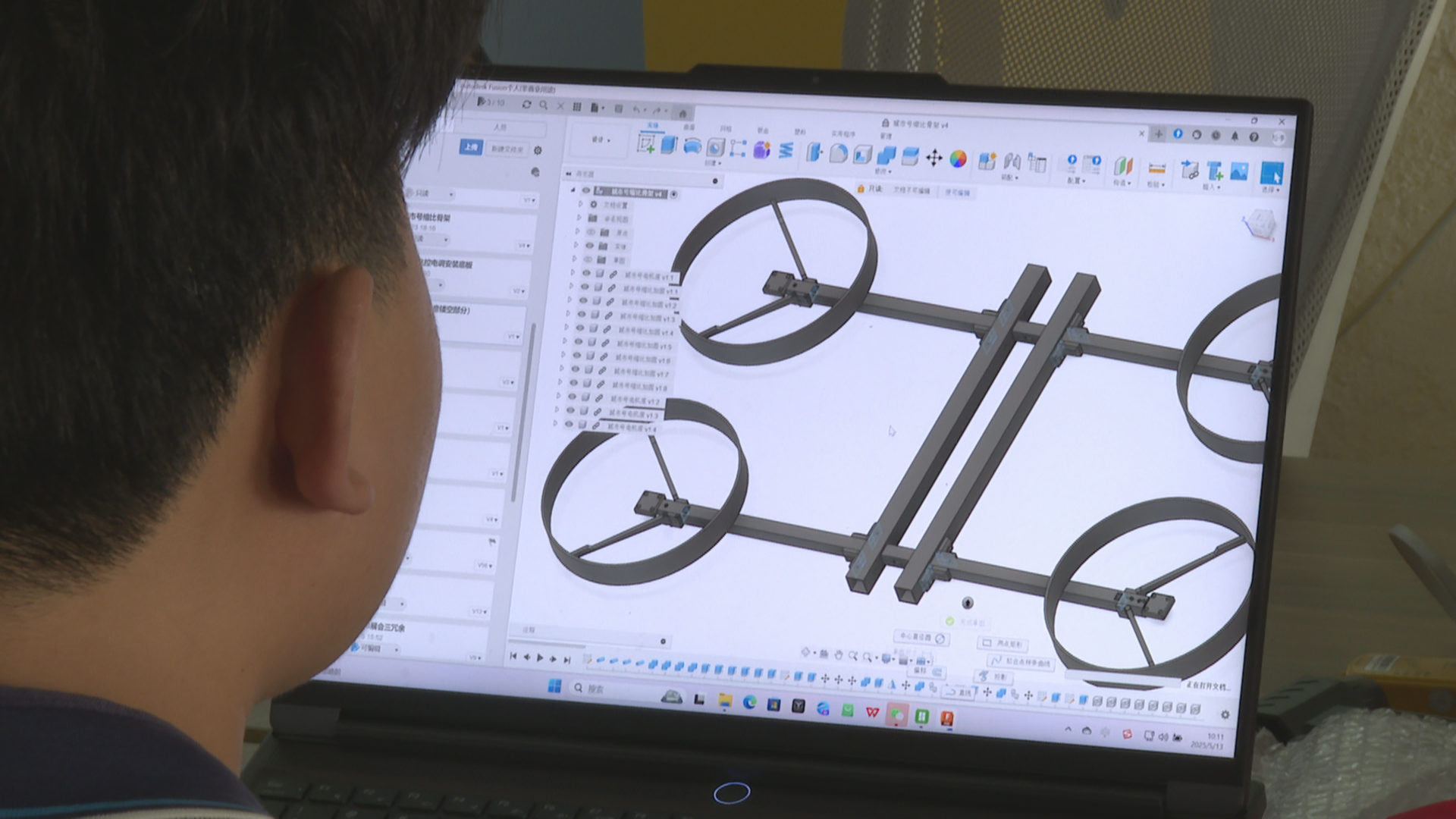1456x819 pixels.
Task: Click the Insert Derive link icon
Action: click(x=1191, y=169)
